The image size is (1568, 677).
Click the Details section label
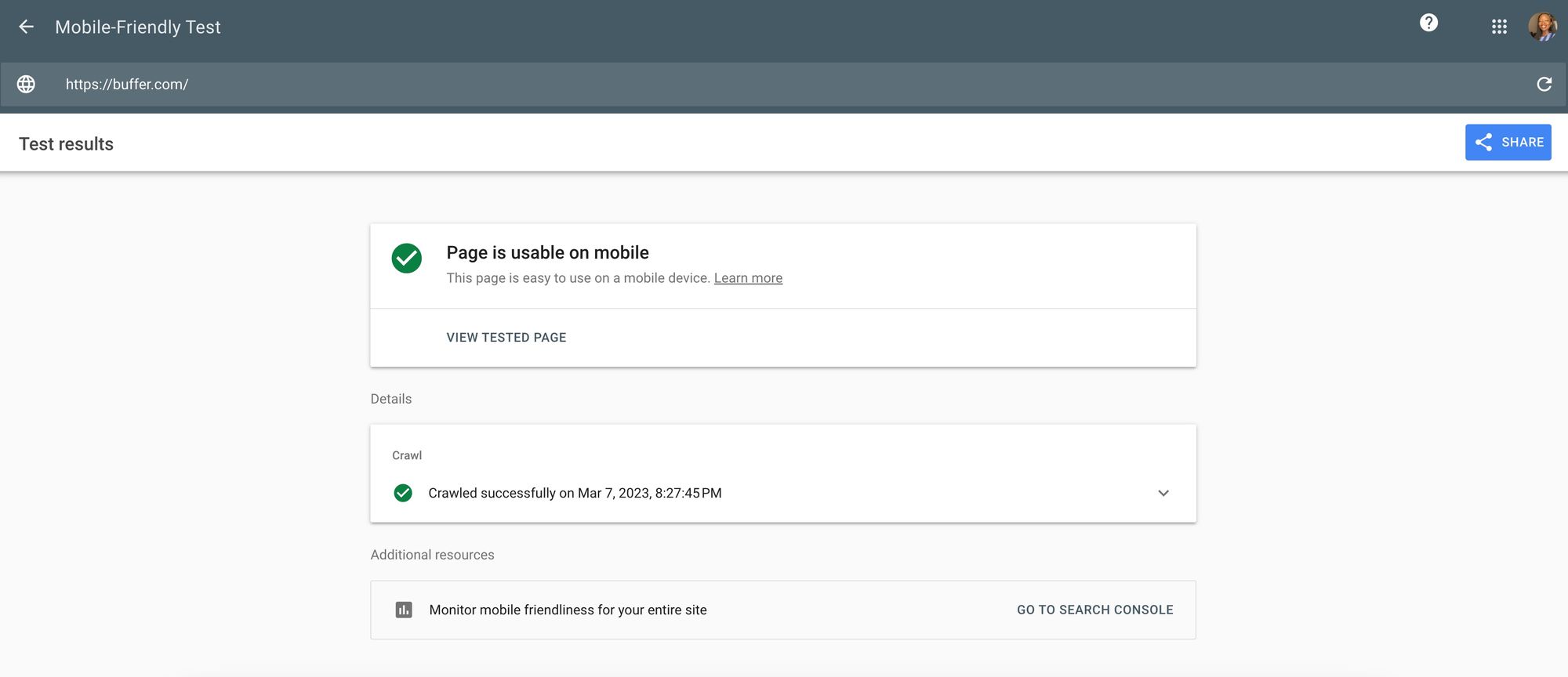[390, 399]
